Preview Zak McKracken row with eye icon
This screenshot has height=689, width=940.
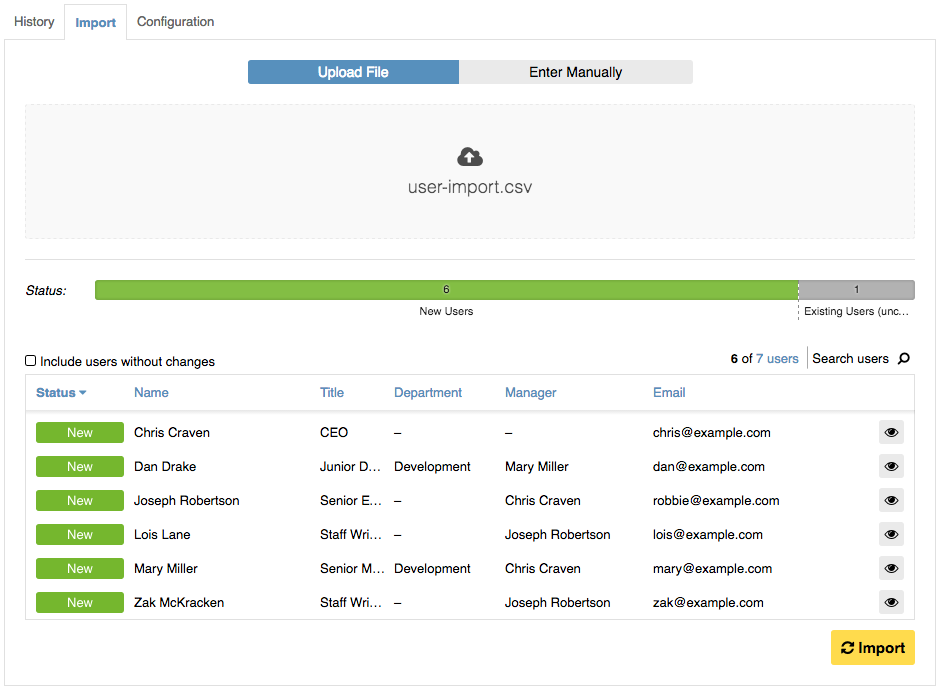pos(891,602)
